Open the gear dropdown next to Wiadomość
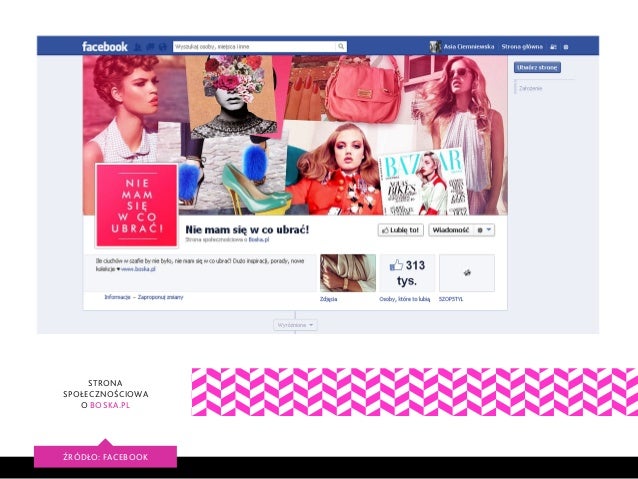The width and height of the screenshot is (638, 479). point(484,230)
